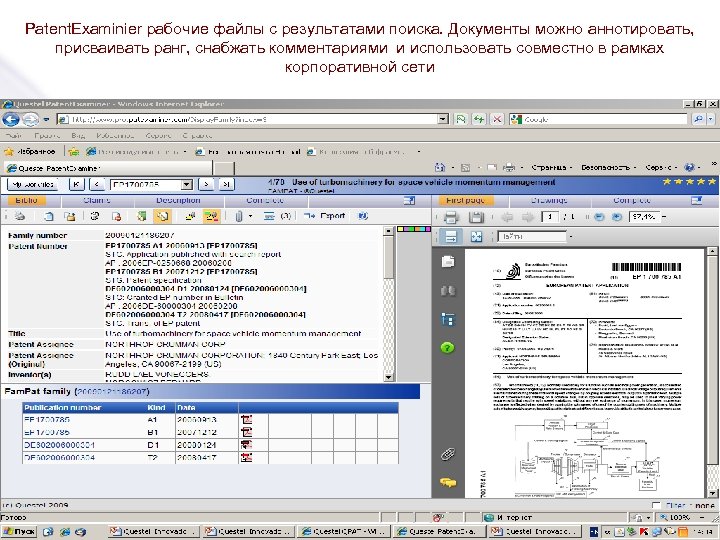Go to previous PDF page arrow
The height and width of the screenshot is (540, 720).
[x=507, y=217]
